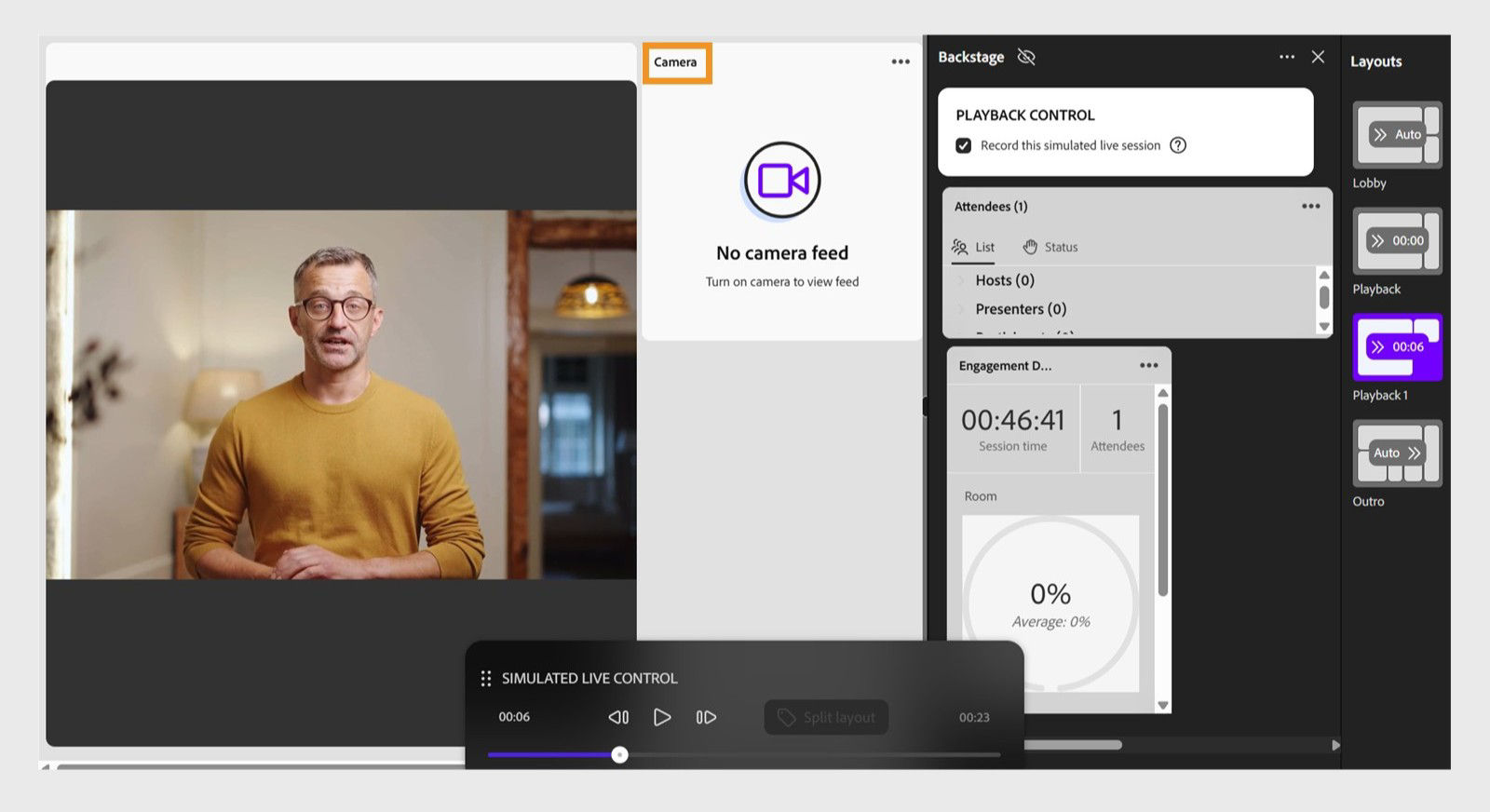The height and width of the screenshot is (812, 1490).
Task: Click the Session time 00:46:41 value
Action: [x=1013, y=421]
